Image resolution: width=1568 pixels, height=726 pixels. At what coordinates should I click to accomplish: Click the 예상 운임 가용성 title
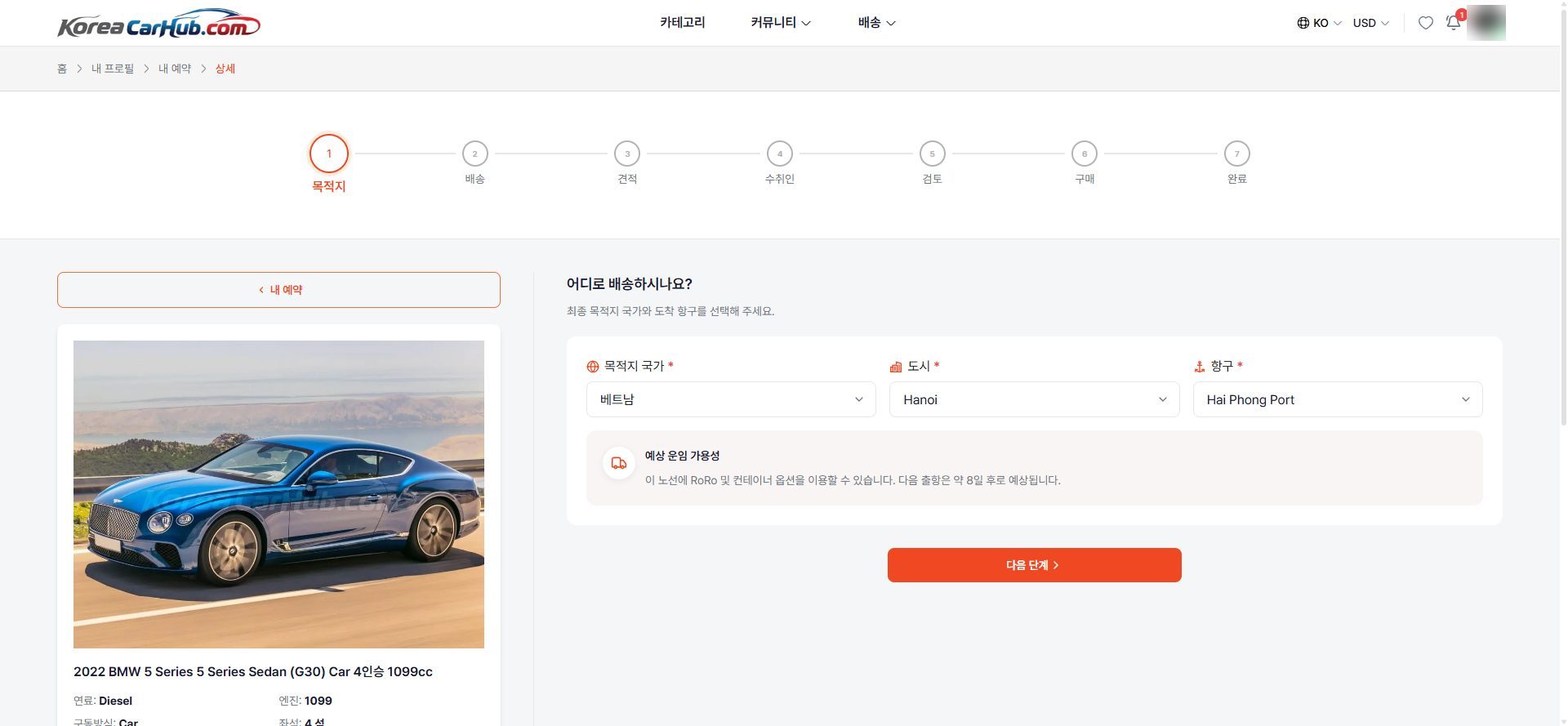pos(682,456)
